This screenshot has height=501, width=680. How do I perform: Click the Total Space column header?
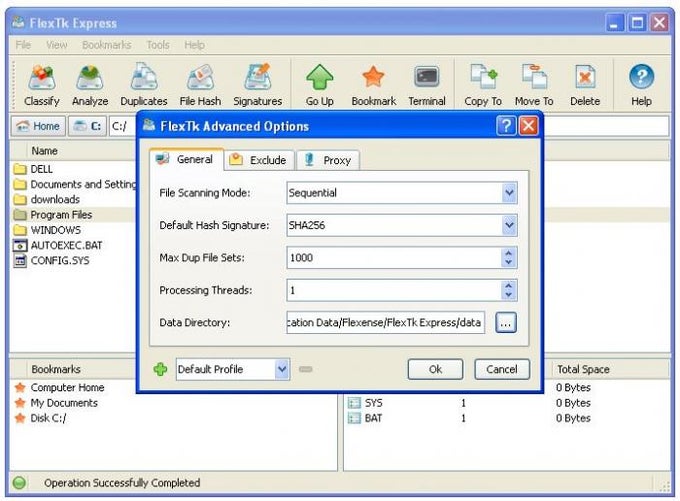[x=583, y=370]
